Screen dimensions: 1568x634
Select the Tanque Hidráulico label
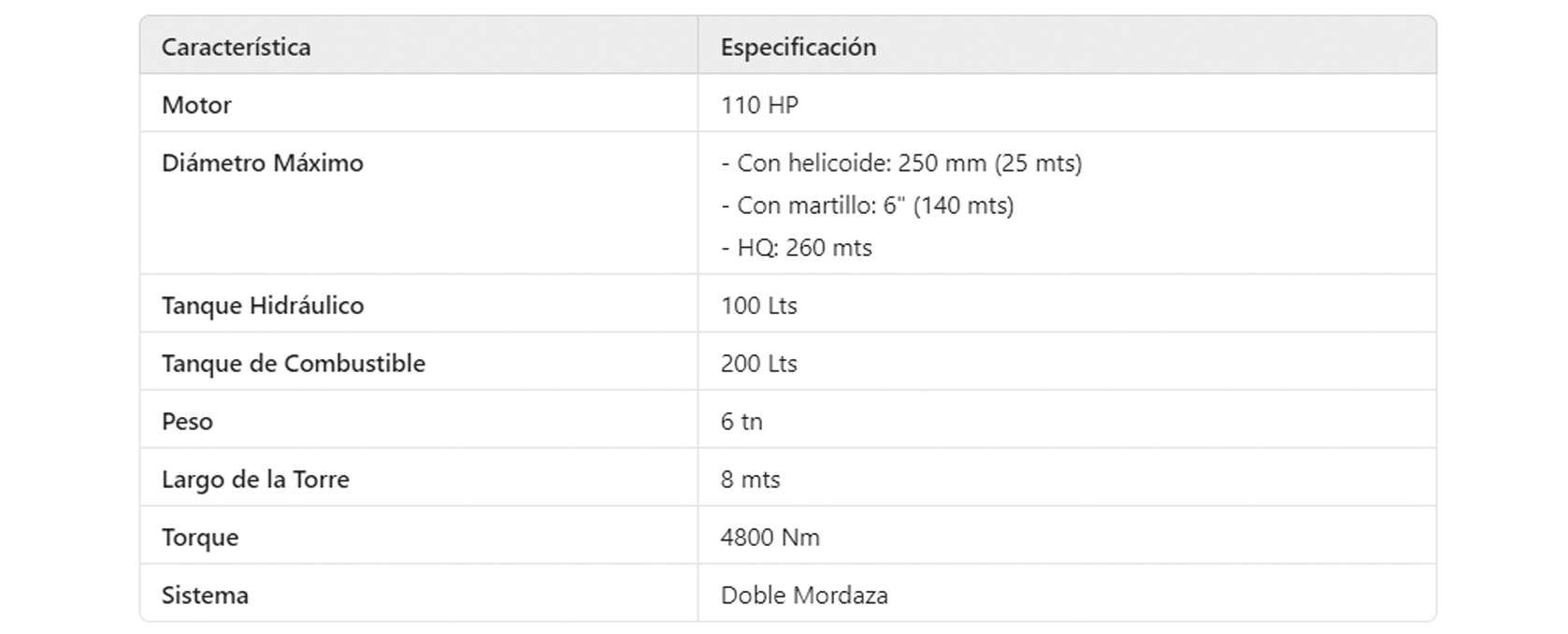coord(263,306)
